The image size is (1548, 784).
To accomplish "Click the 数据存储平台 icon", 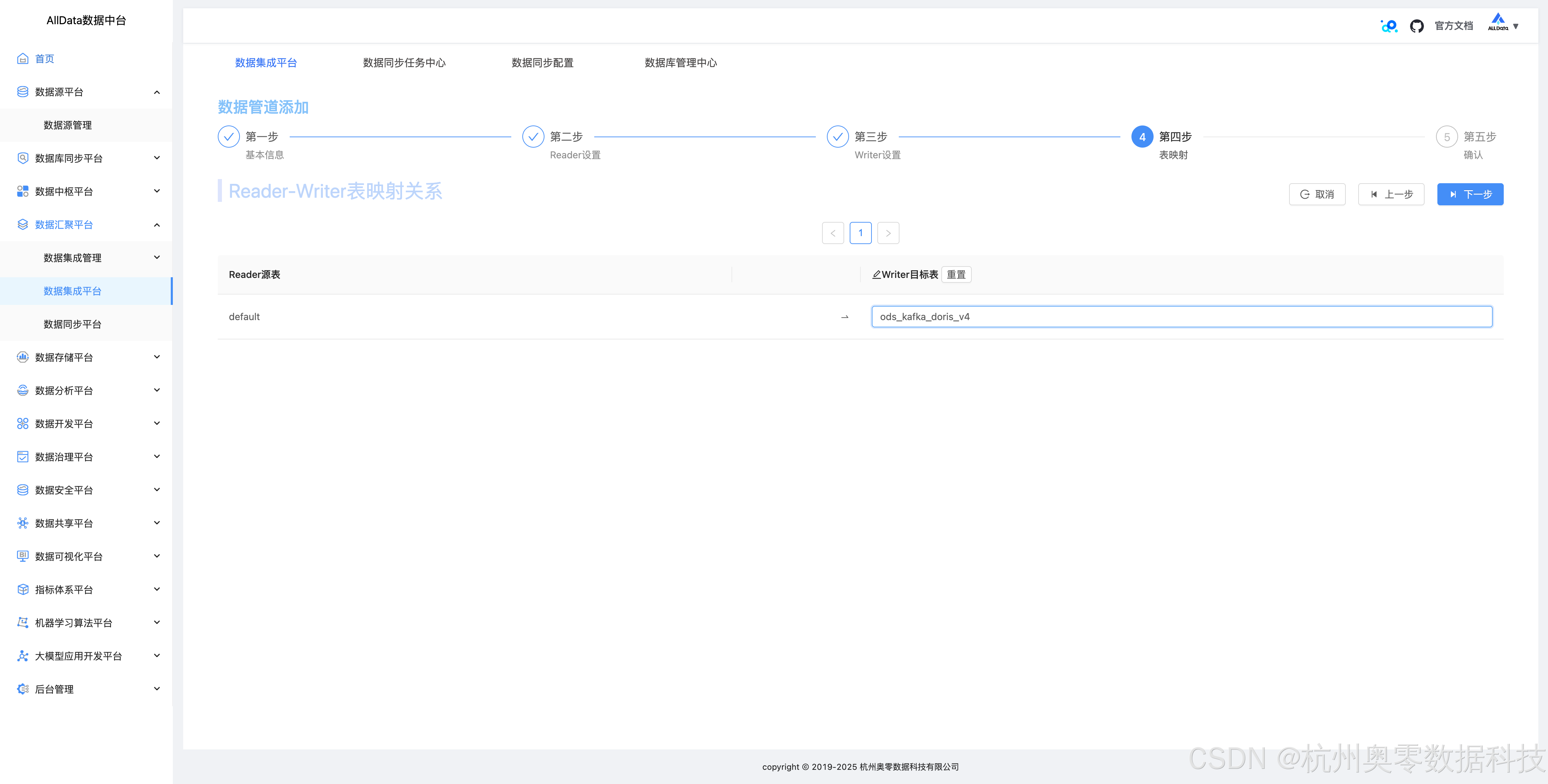I will [x=23, y=357].
